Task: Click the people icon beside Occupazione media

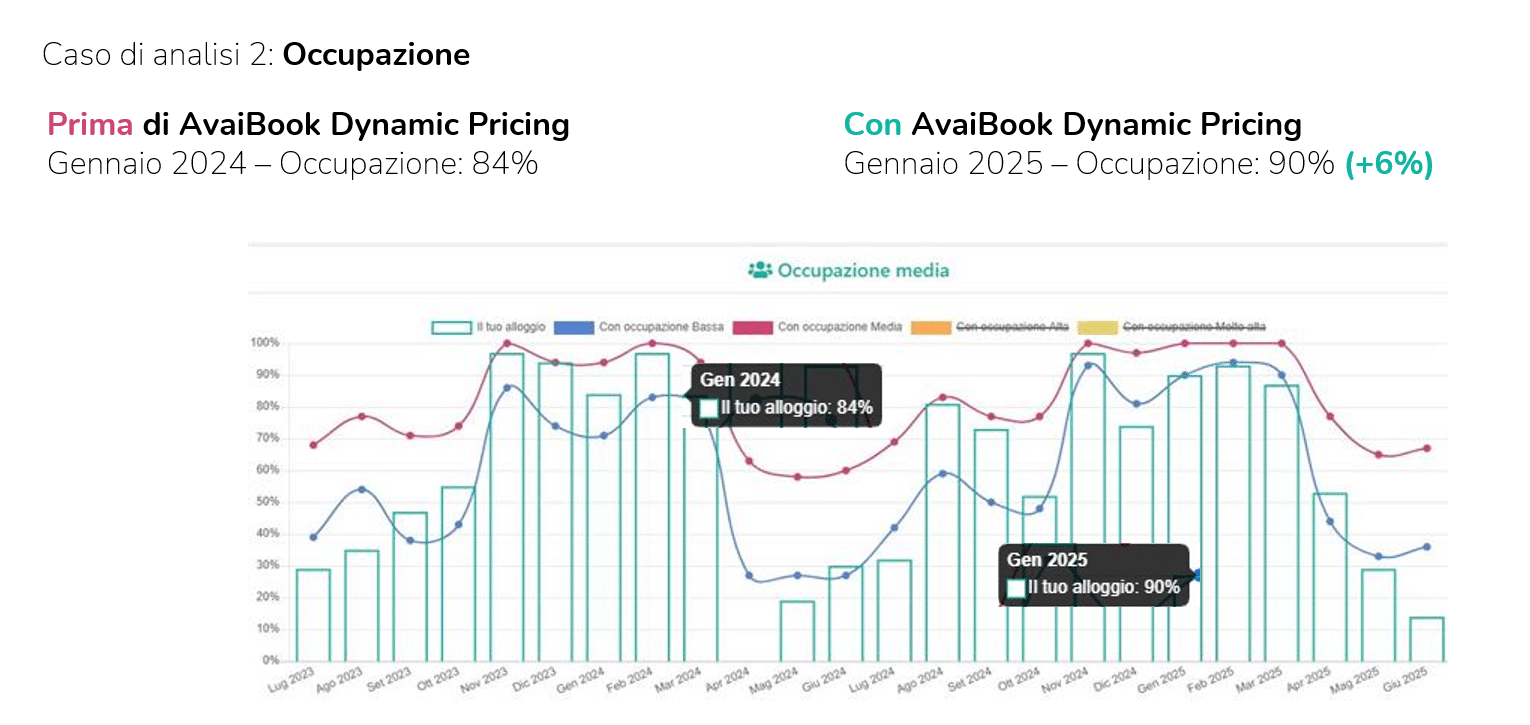Action: point(760,270)
